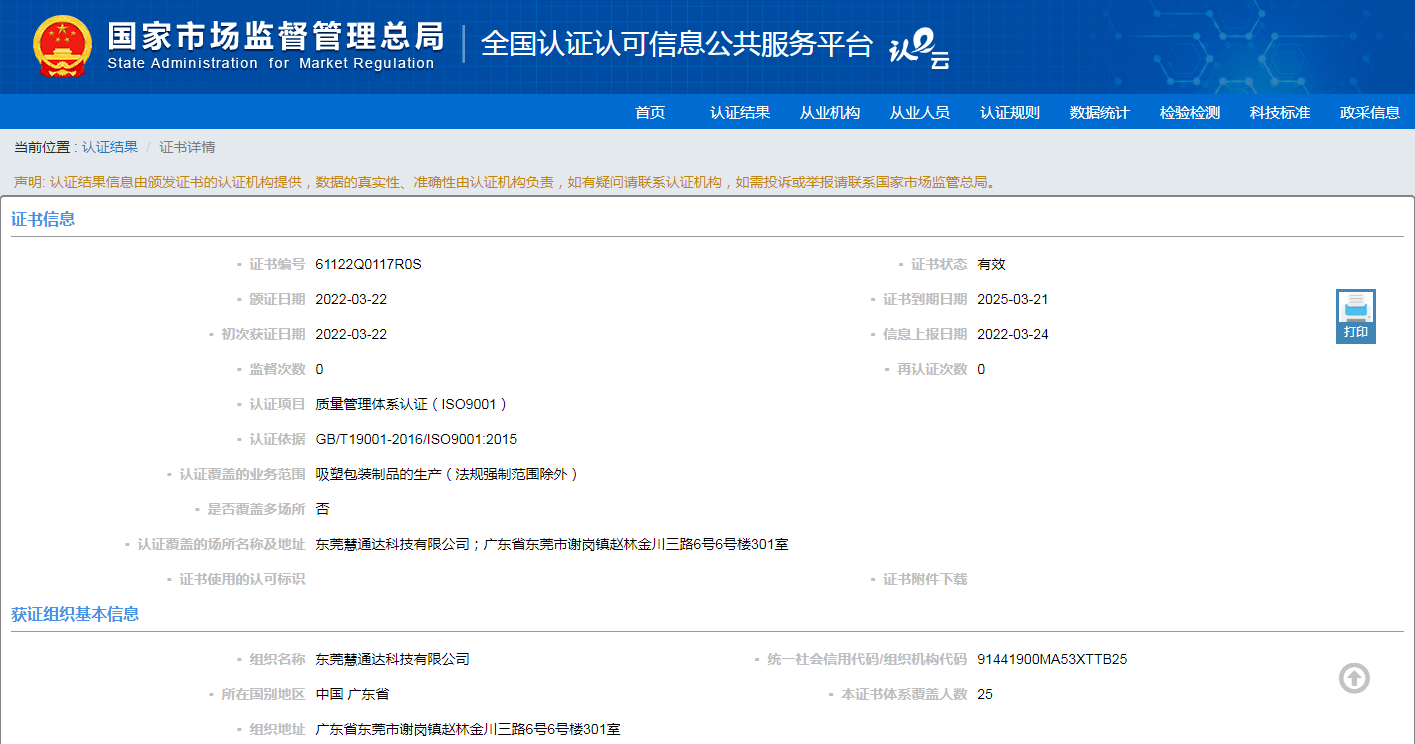Select scope text 吸塑包装制品的生产
The width and height of the screenshot is (1415, 744).
click(378, 474)
